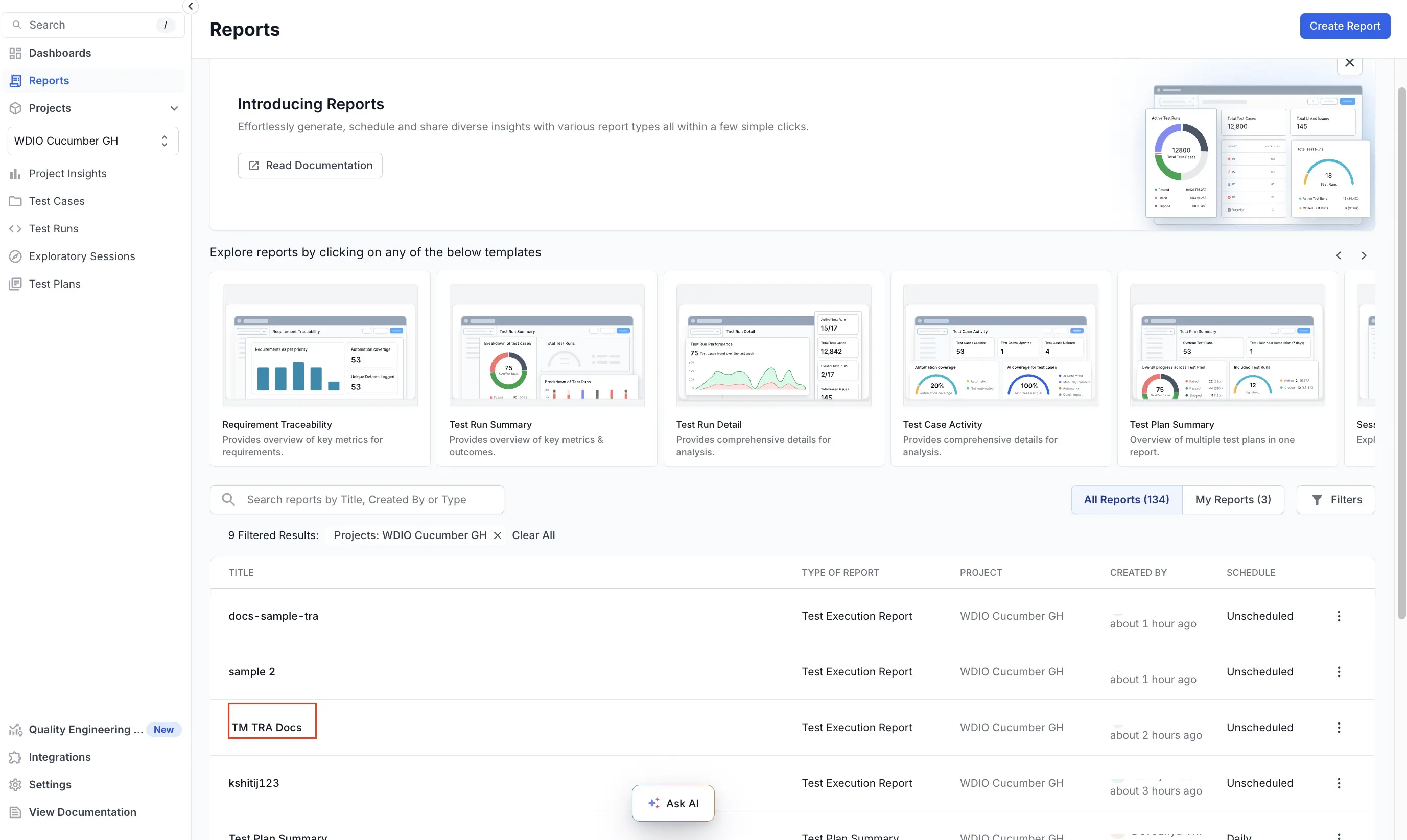
Task: Click the Project Insights bar chart icon
Action: [x=15, y=174]
